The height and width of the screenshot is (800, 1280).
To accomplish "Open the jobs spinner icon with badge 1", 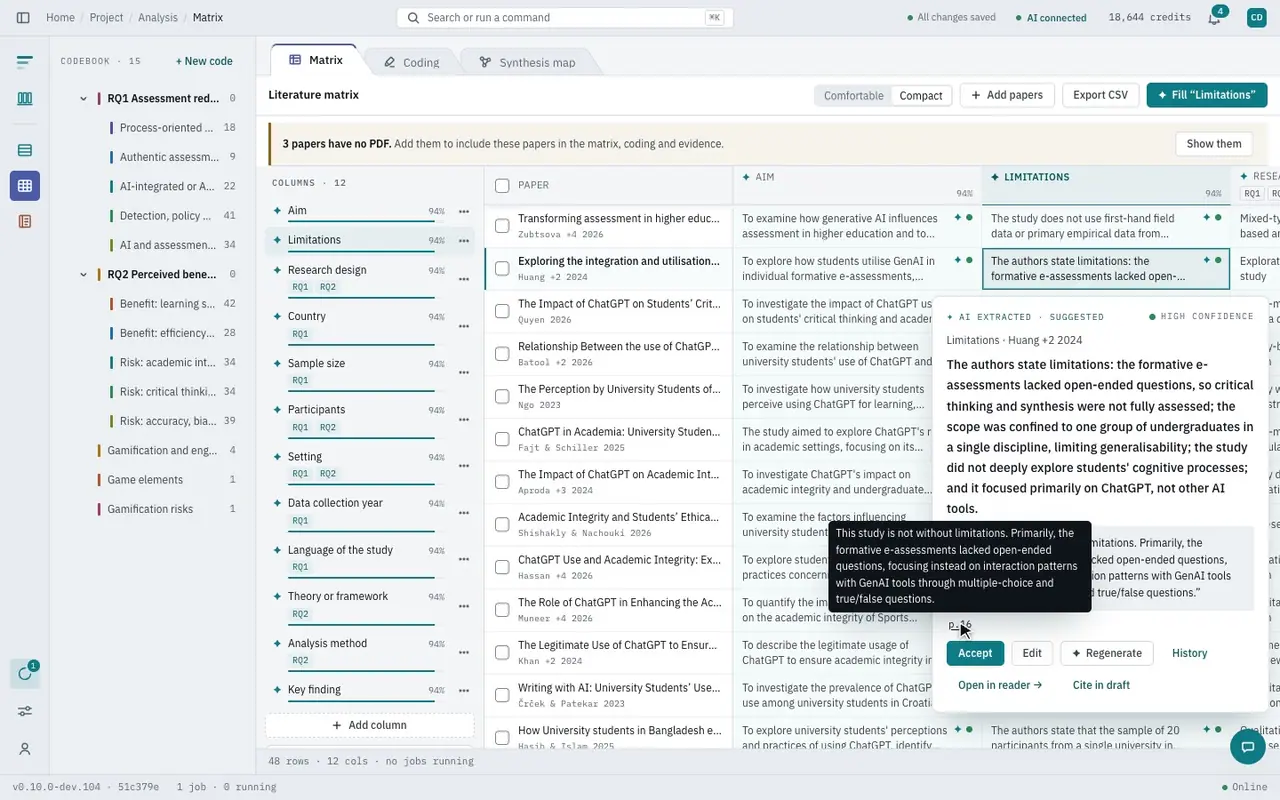I will (25, 673).
